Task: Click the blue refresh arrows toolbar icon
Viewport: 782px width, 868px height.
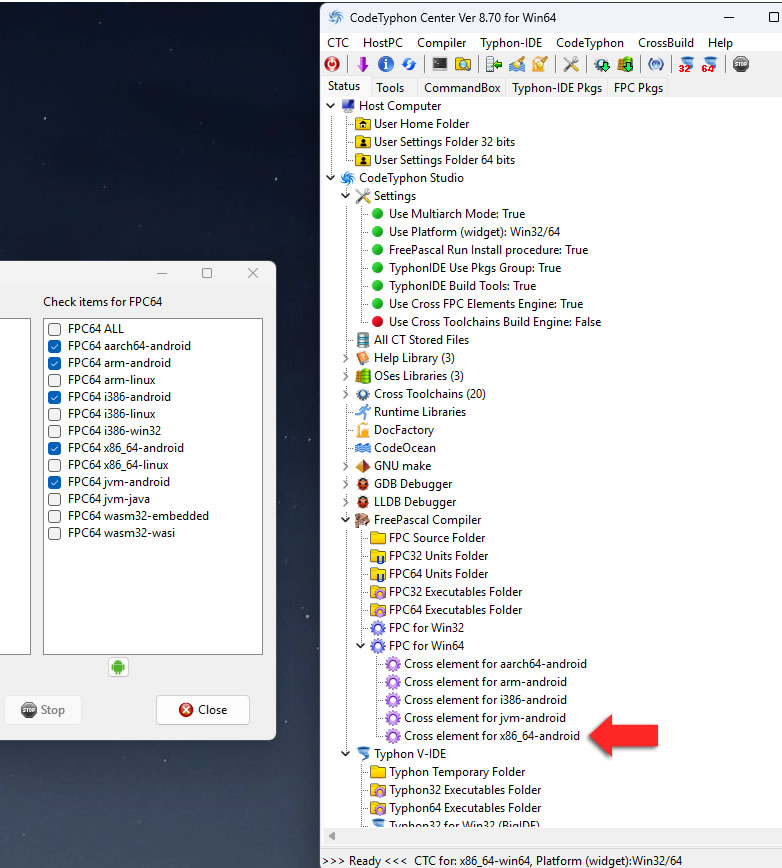Action: click(409, 64)
